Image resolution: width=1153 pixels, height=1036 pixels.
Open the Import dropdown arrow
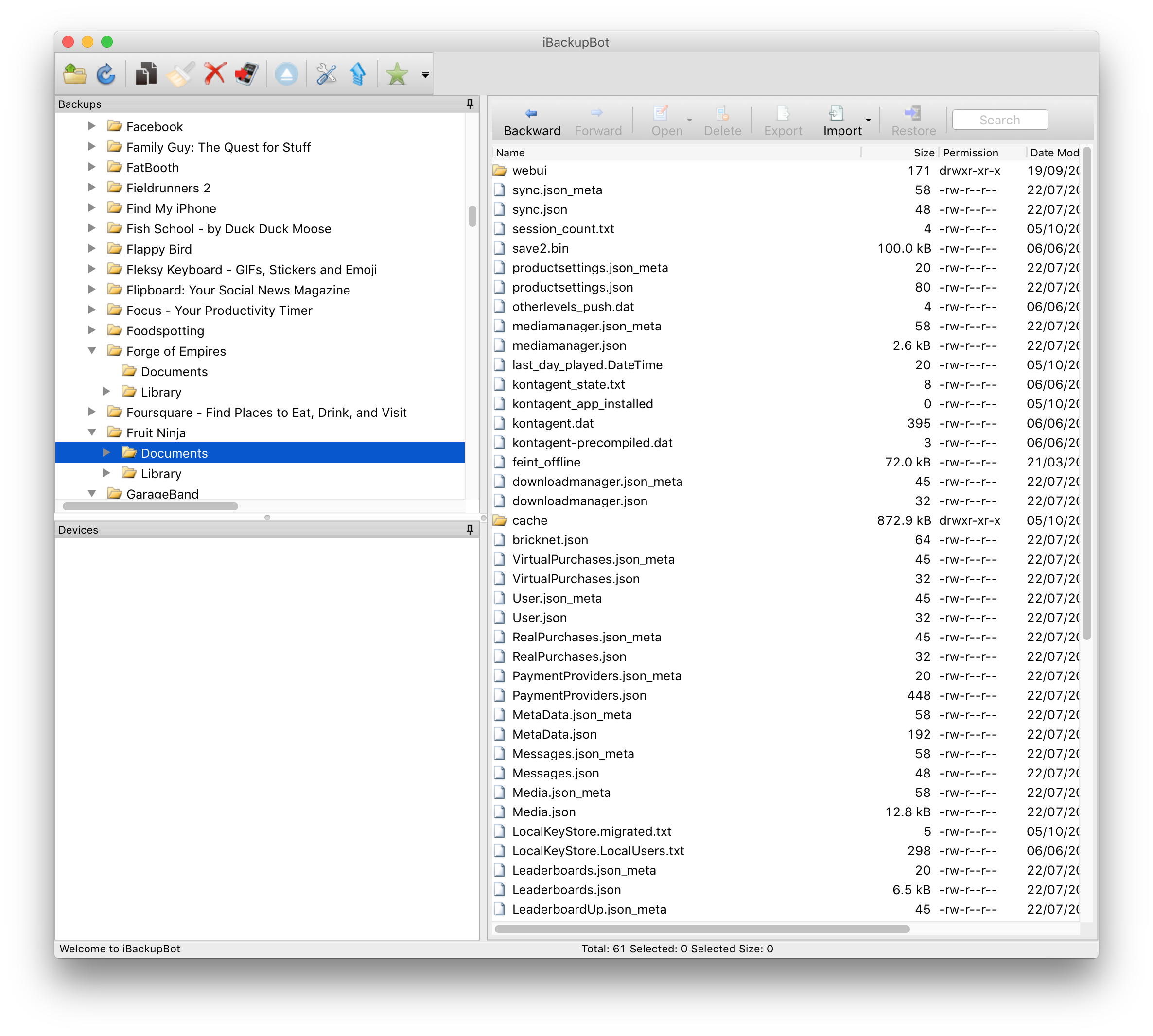[868, 120]
